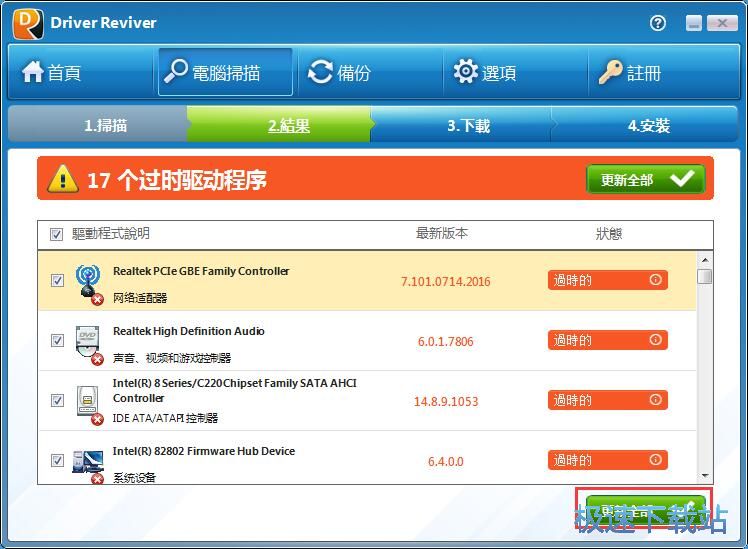Click 過時的 status for Realtek High Definition Audio
The image size is (748, 549).
coord(608,340)
